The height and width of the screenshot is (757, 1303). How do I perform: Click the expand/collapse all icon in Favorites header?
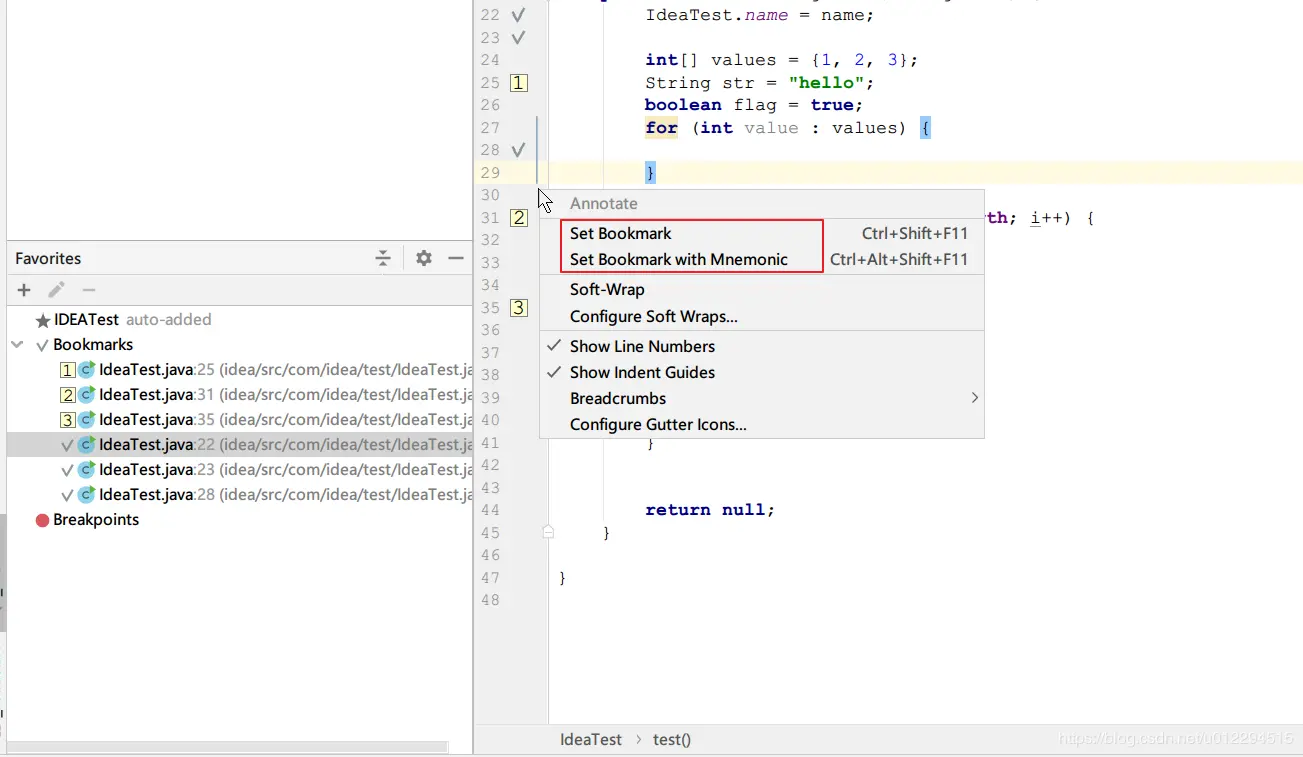pos(383,258)
